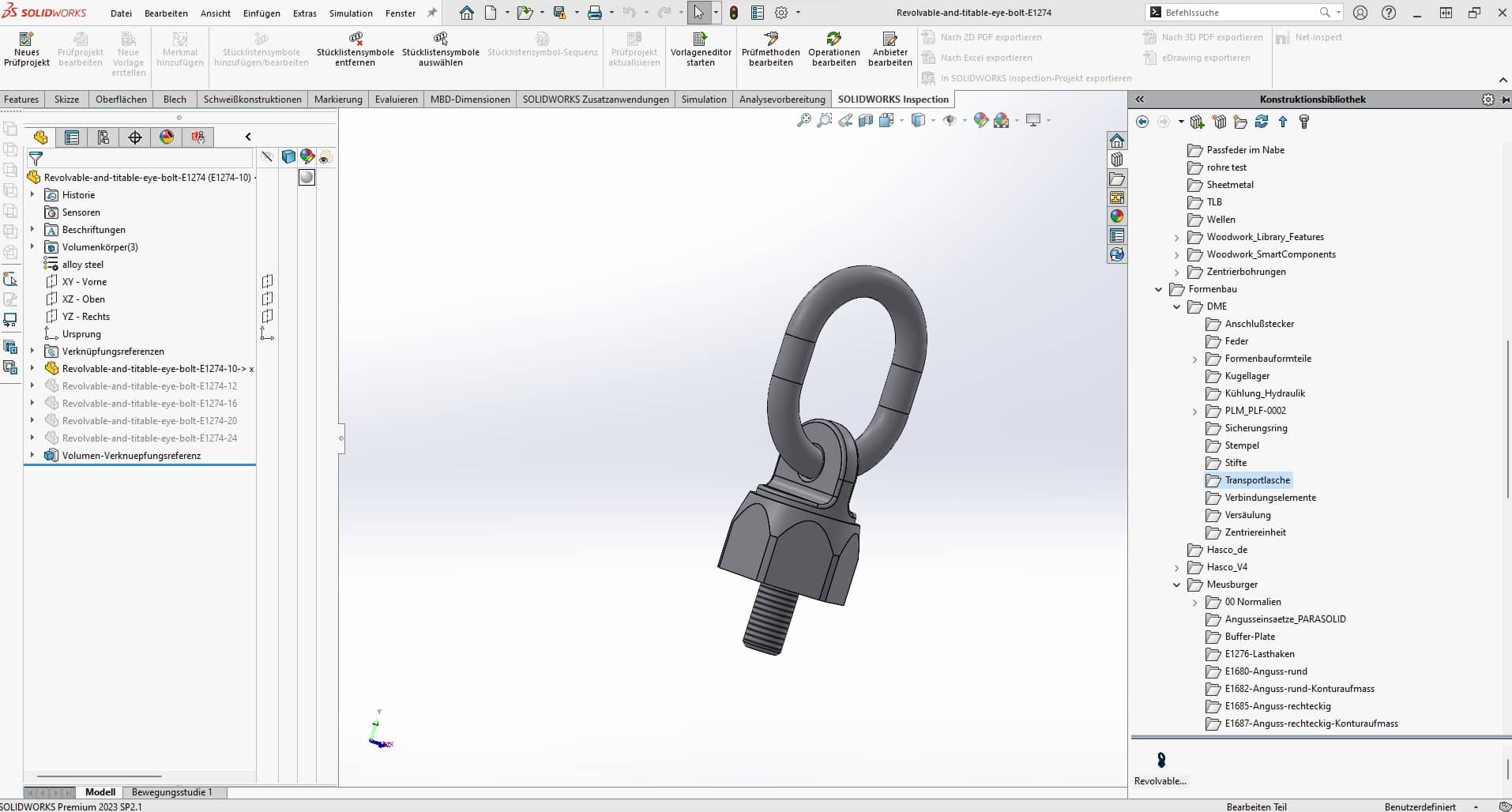Toggle visibility of XY - Vorne plane
Screen dimensions: 1512x812
268,281
